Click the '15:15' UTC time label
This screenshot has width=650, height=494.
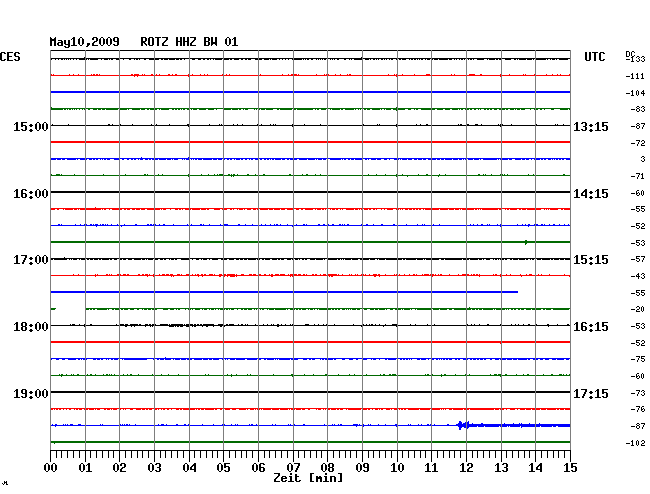coord(591,260)
